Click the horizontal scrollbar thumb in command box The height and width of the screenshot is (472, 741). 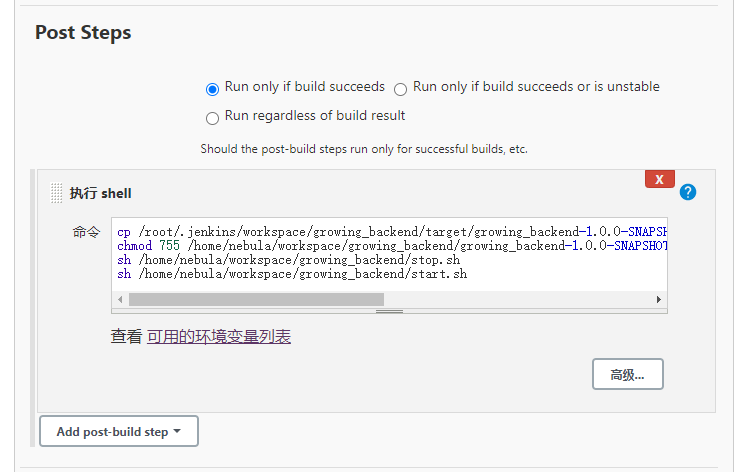[x=256, y=299]
